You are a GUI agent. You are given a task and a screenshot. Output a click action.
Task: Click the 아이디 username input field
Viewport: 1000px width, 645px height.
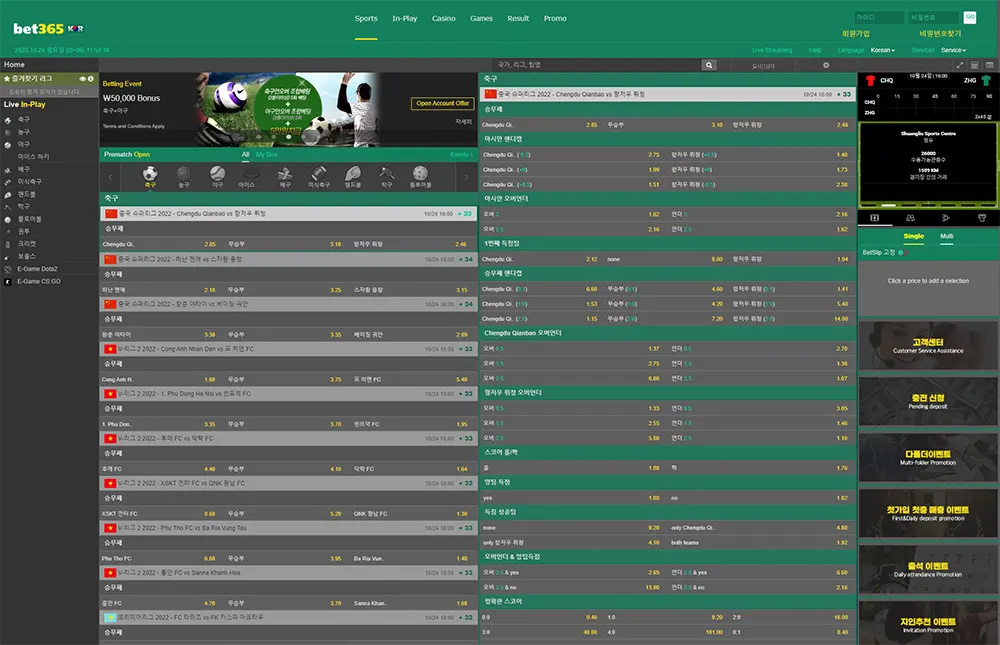point(879,17)
